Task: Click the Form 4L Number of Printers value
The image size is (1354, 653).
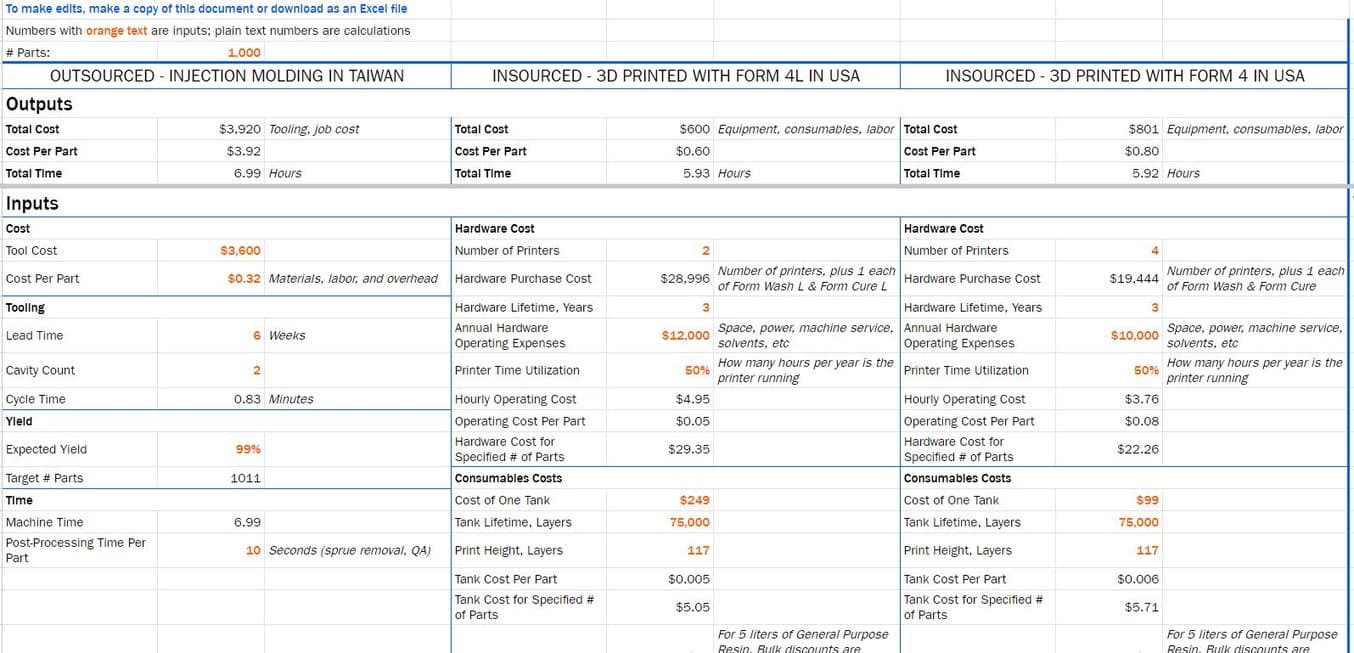Action: [705, 251]
